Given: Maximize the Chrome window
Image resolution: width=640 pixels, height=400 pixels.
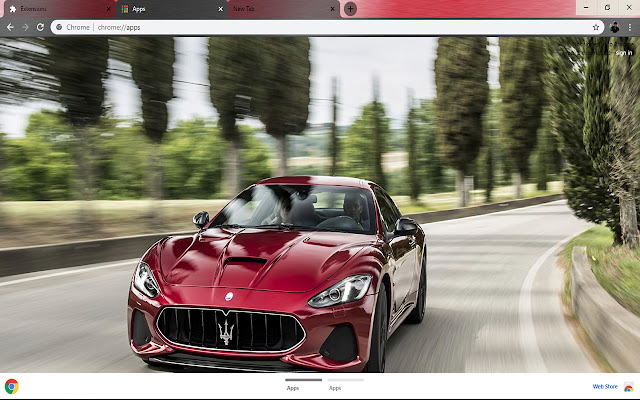Looking at the screenshot, I should pos(608,7).
